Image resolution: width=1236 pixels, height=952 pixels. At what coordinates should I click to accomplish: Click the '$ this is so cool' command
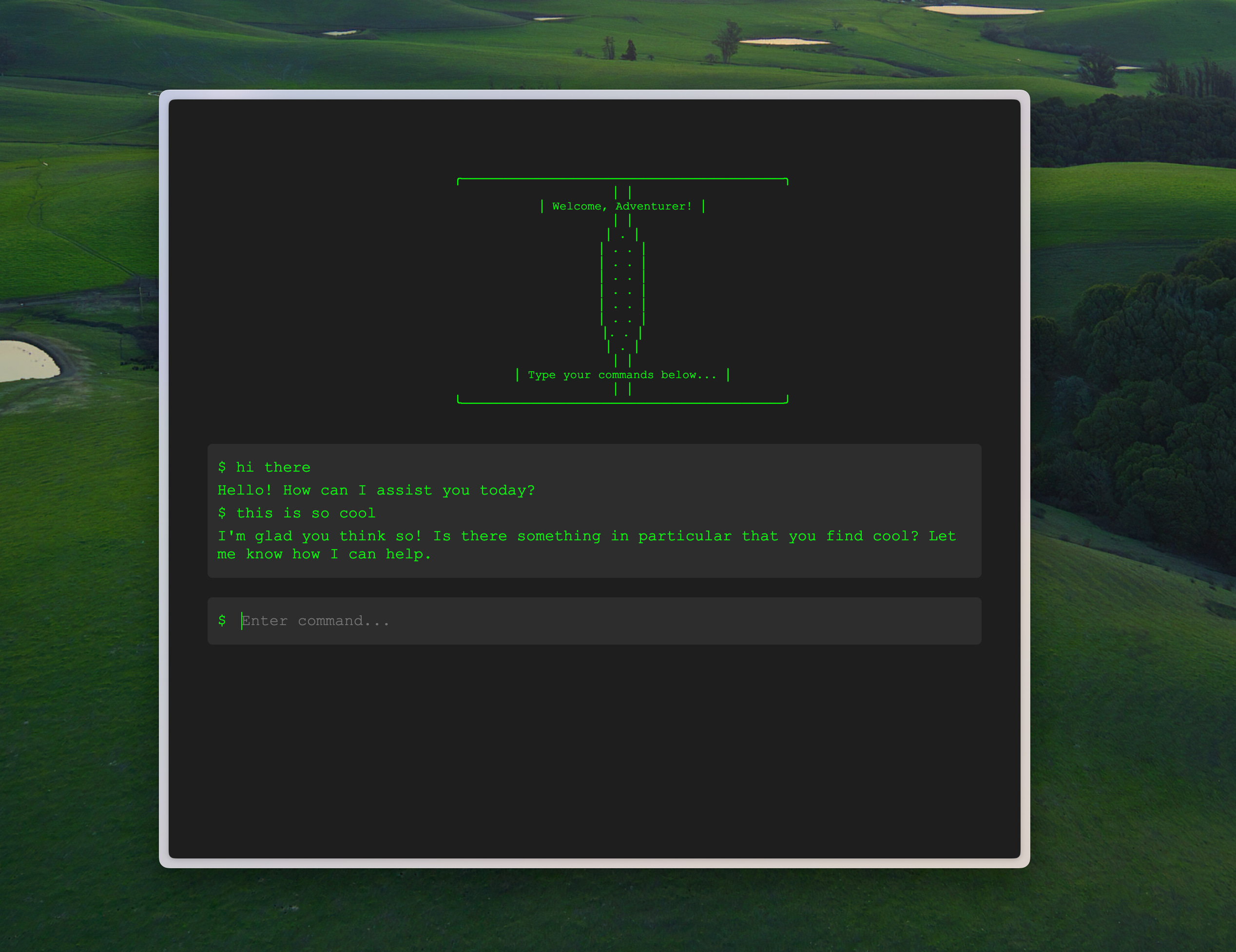296,513
